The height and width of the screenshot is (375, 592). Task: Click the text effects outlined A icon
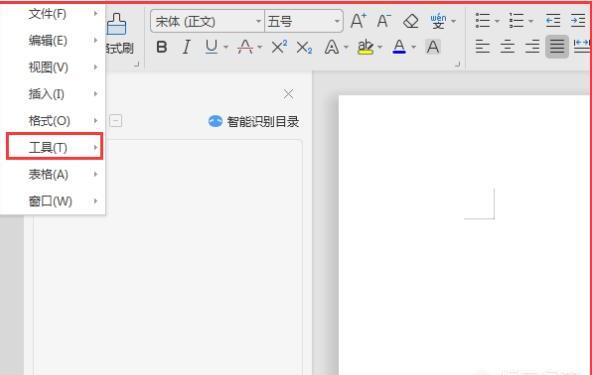pyautogui.click(x=331, y=47)
